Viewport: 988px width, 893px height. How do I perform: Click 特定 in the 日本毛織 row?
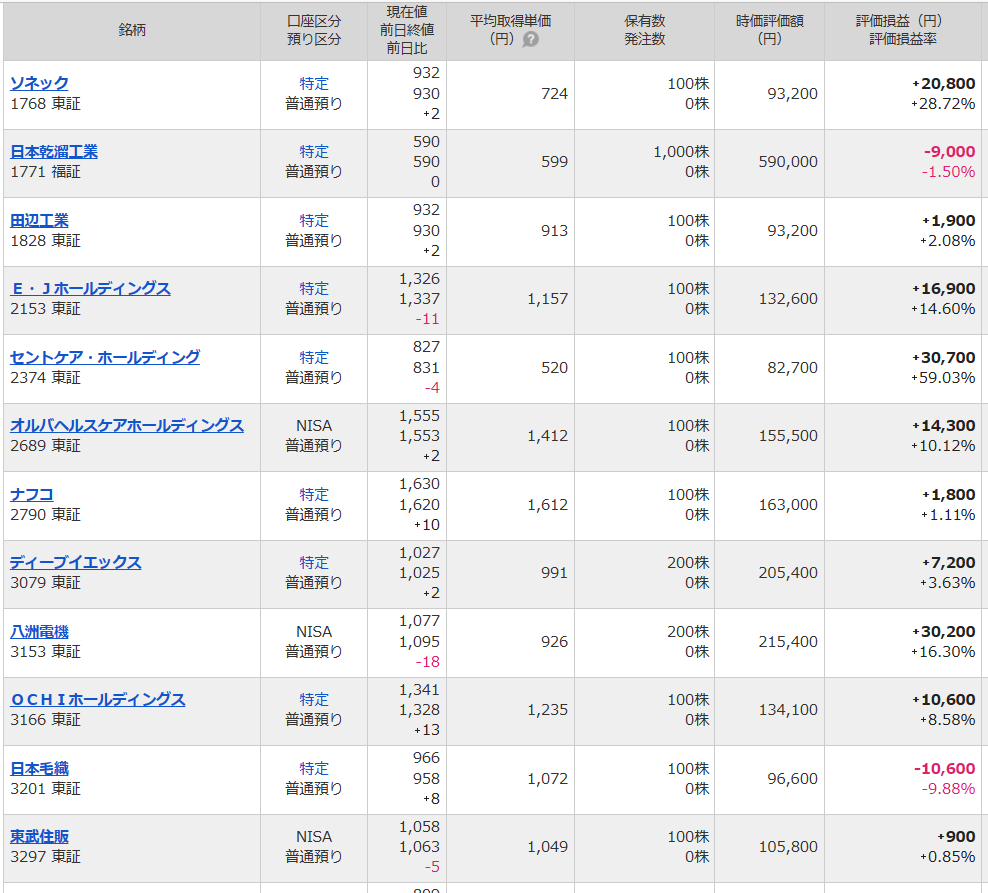click(314, 769)
